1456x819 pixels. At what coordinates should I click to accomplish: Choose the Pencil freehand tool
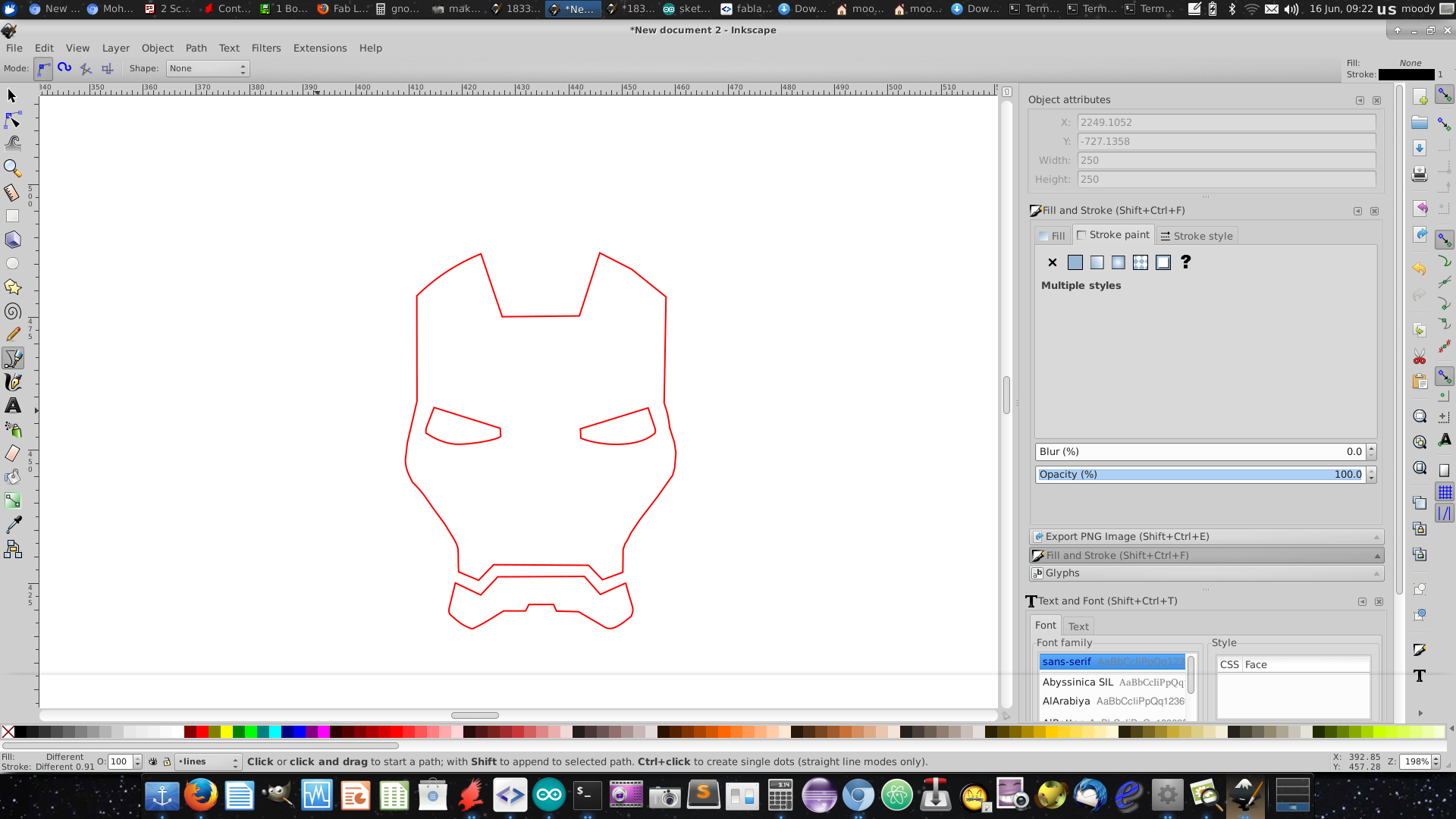[12, 334]
